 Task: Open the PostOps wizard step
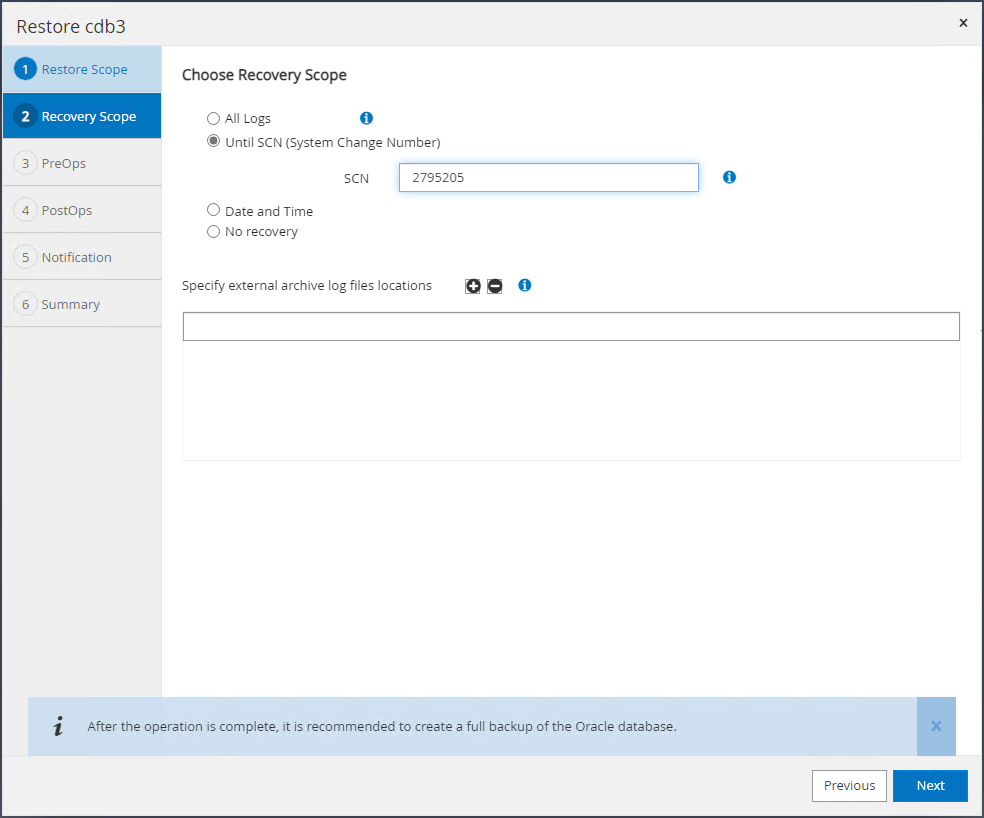[66, 210]
